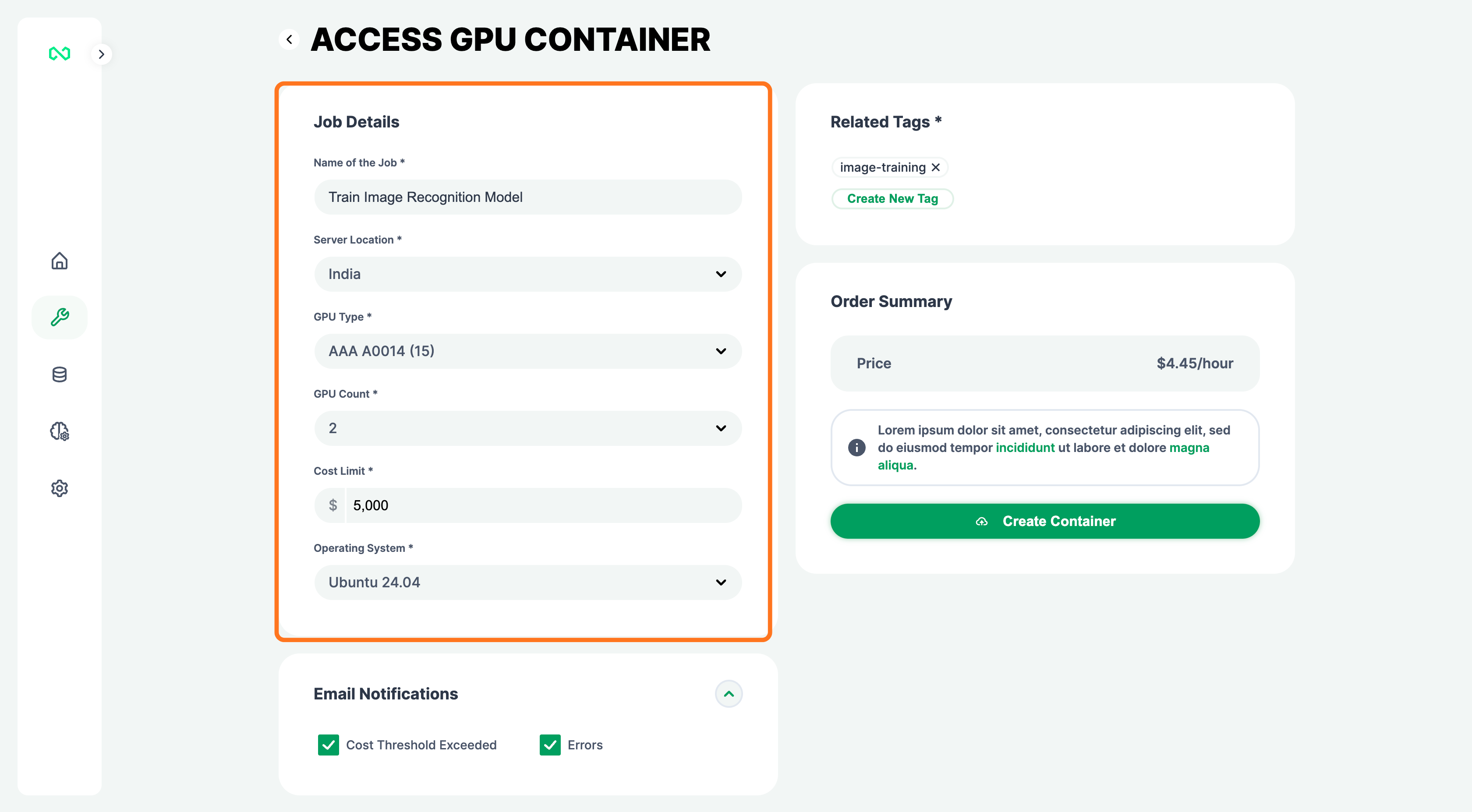Open the AI model configuration icon
Image resolution: width=1472 pixels, height=812 pixels.
tap(60, 431)
